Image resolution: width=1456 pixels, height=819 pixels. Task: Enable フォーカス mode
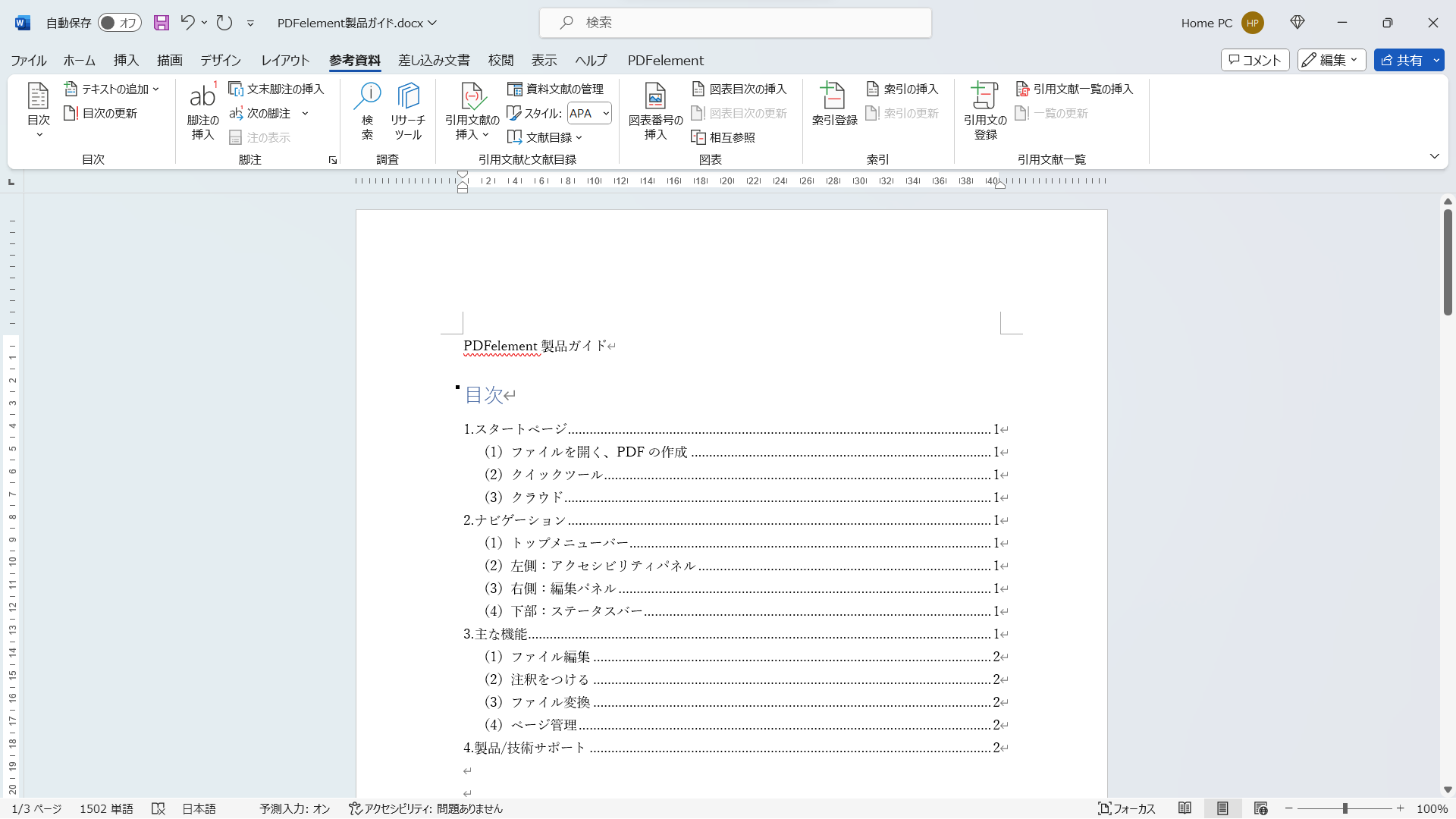click(1127, 809)
